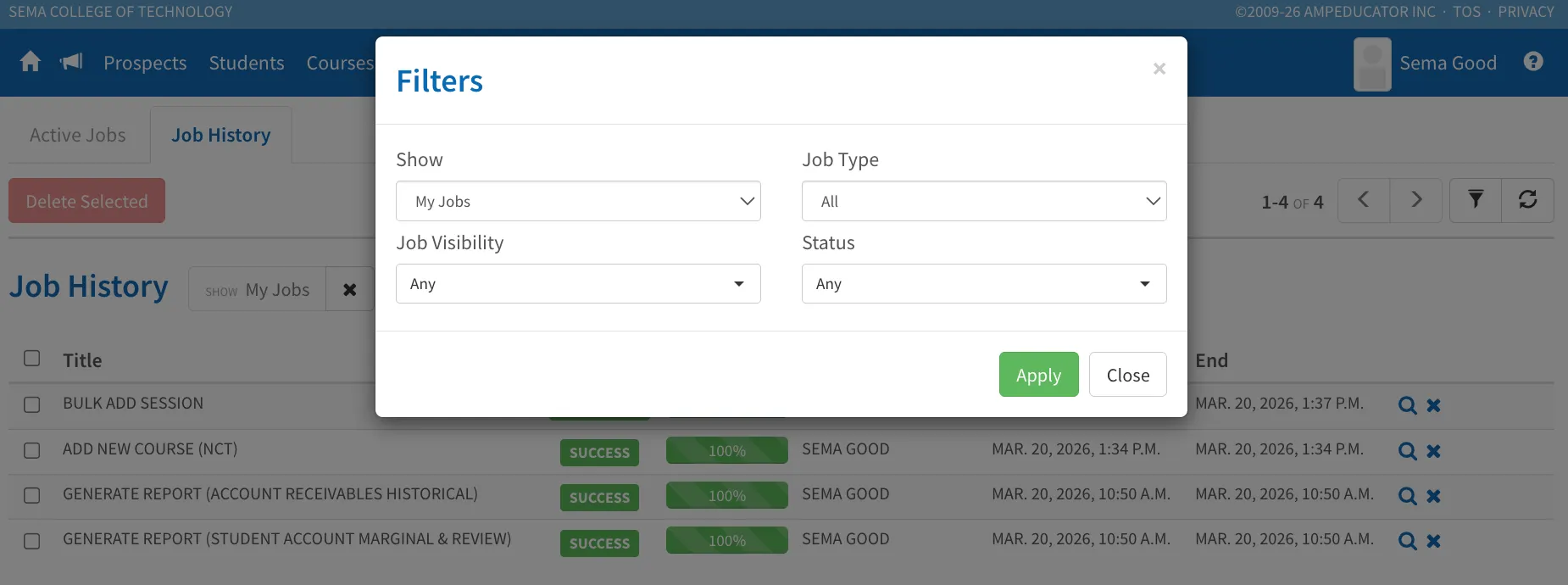Check the Bulk Add Session row checkbox

pyautogui.click(x=32, y=404)
